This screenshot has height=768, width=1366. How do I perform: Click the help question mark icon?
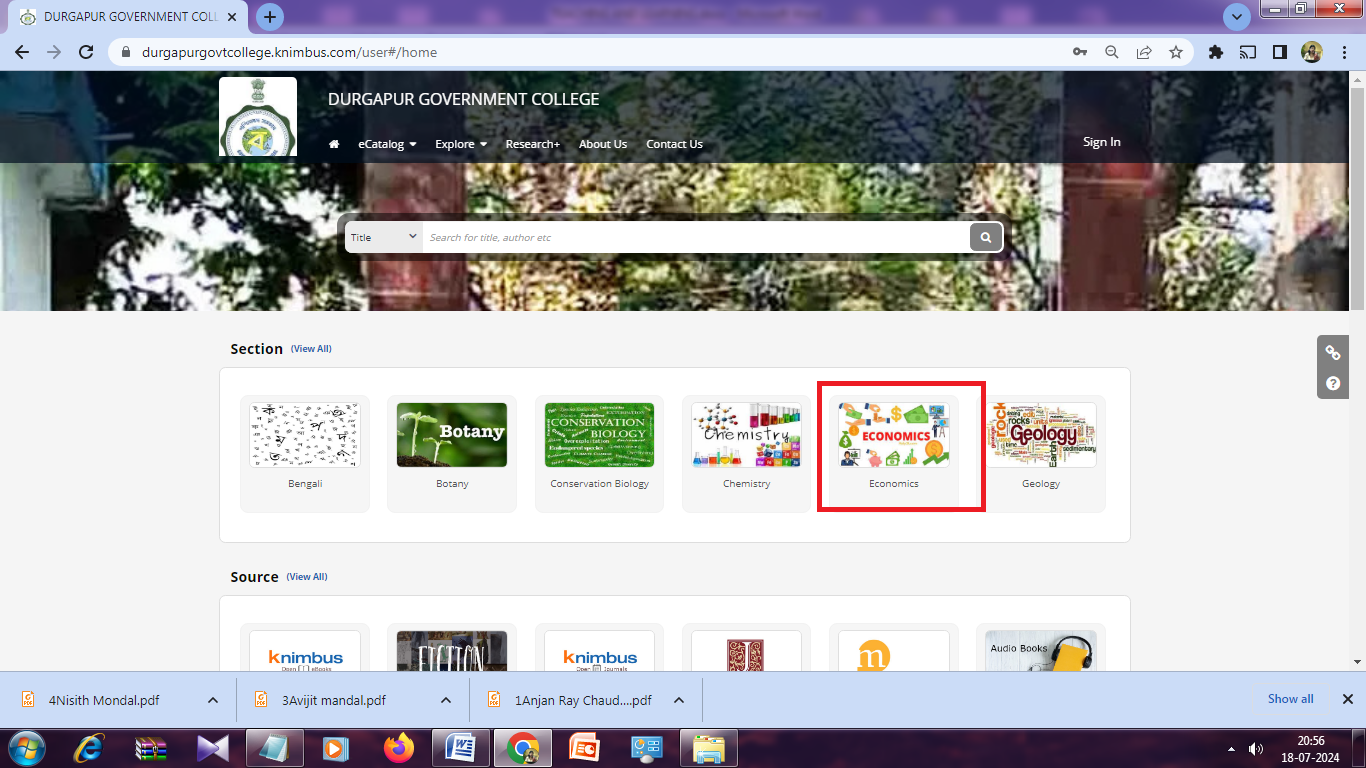pos(1332,383)
